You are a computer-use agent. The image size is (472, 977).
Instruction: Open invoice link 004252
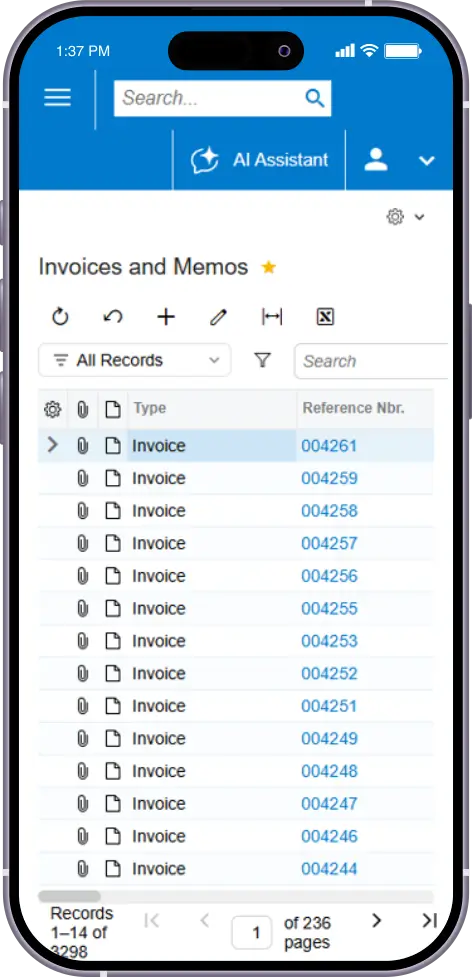[329, 674]
